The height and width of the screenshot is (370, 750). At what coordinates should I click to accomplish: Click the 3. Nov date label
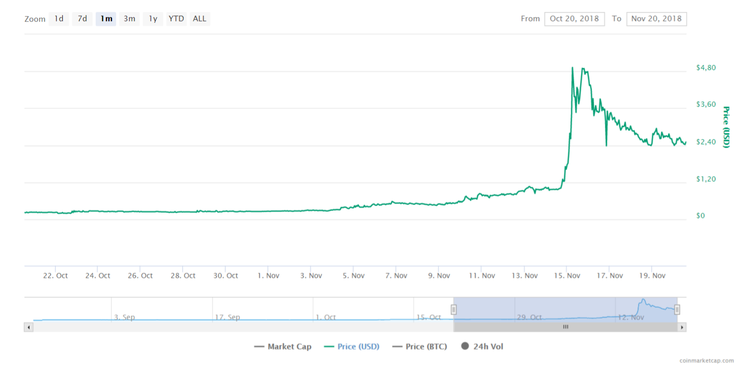pos(311,276)
